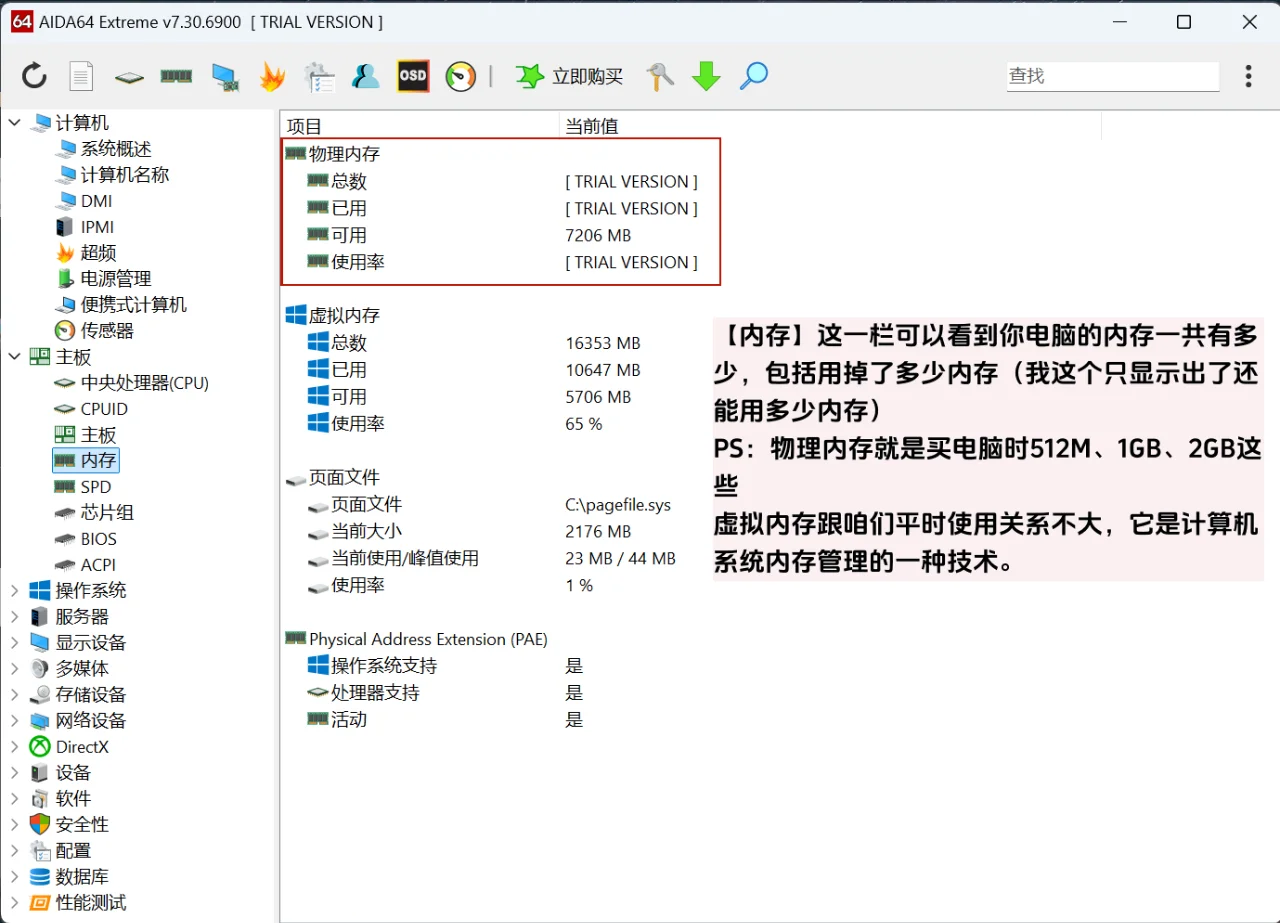Image resolution: width=1280 pixels, height=923 pixels.
Task: Select 配置 in the tree
Action: click(73, 851)
